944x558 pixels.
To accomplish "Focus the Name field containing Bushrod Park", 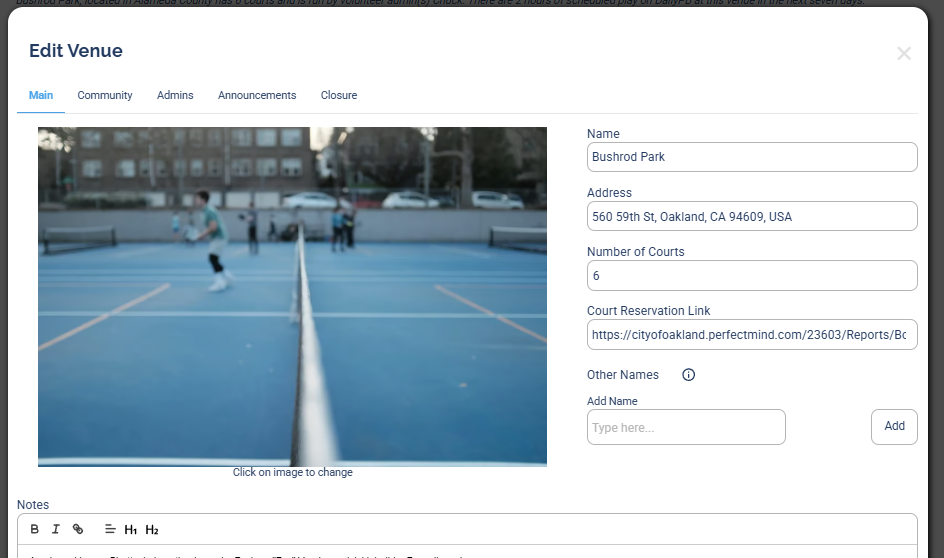I will pyautogui.click(x=752, y=157).
